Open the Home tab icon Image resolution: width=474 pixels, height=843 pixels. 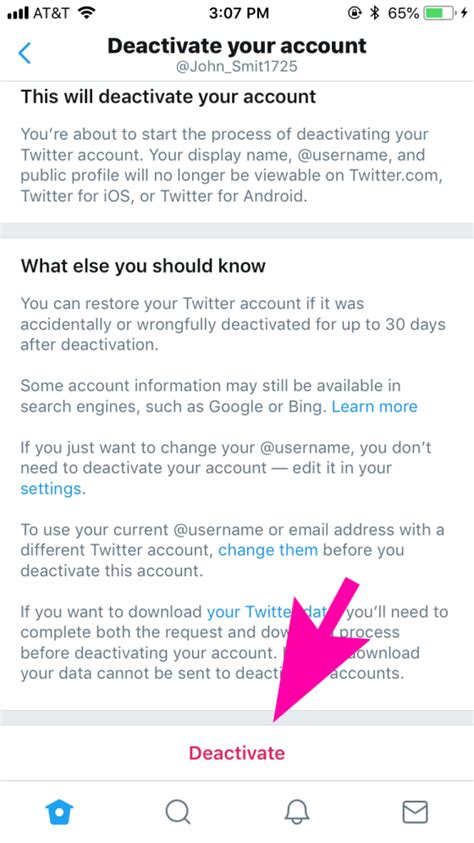tap(59, 812)
